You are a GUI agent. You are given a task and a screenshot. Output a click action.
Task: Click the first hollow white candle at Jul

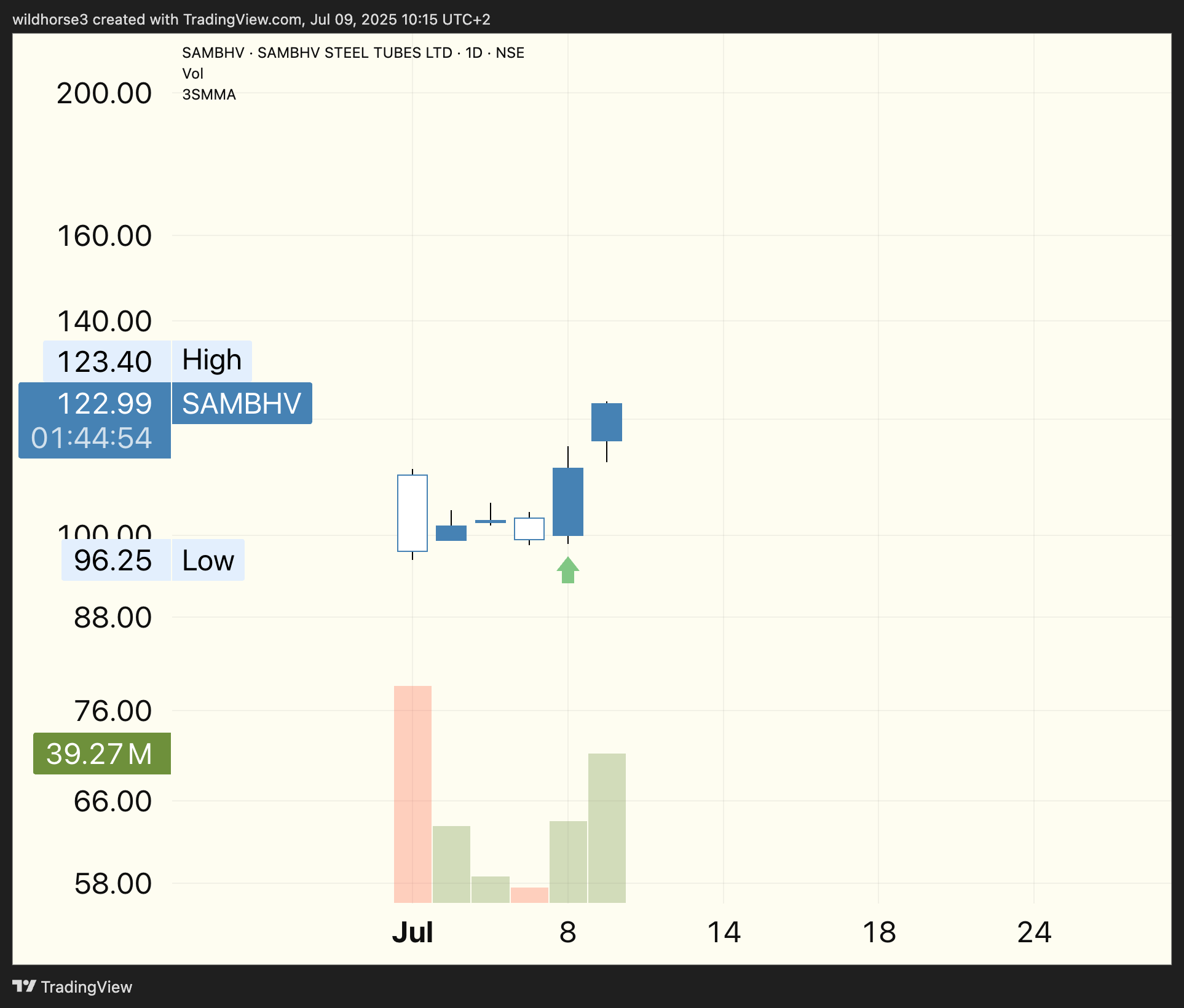tap(412, 513)
